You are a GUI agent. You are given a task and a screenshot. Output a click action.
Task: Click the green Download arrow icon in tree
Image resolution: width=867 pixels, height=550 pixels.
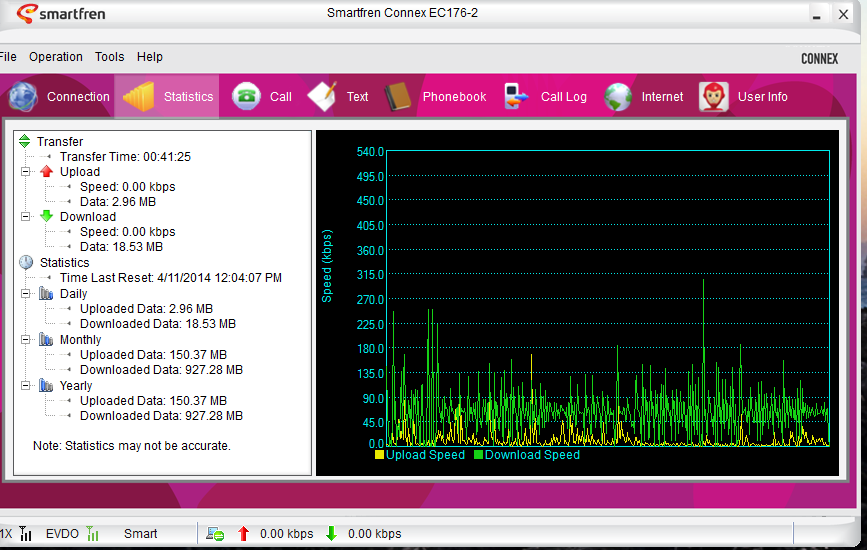pyautogui.click(x=46, y=216)
